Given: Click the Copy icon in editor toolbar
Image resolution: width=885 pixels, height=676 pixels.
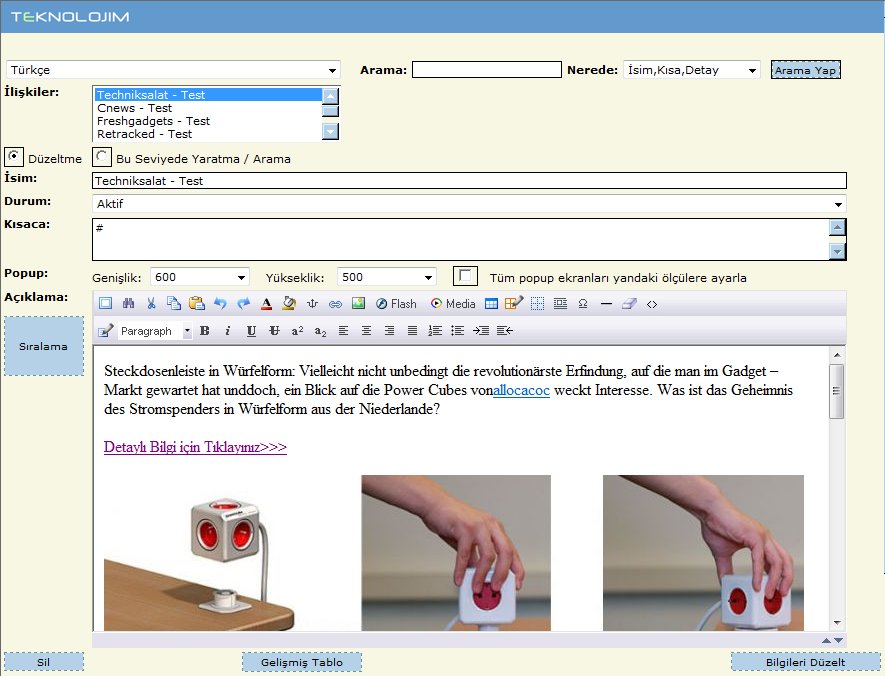Looking at the screenshot, I should [x=174, y=304].
